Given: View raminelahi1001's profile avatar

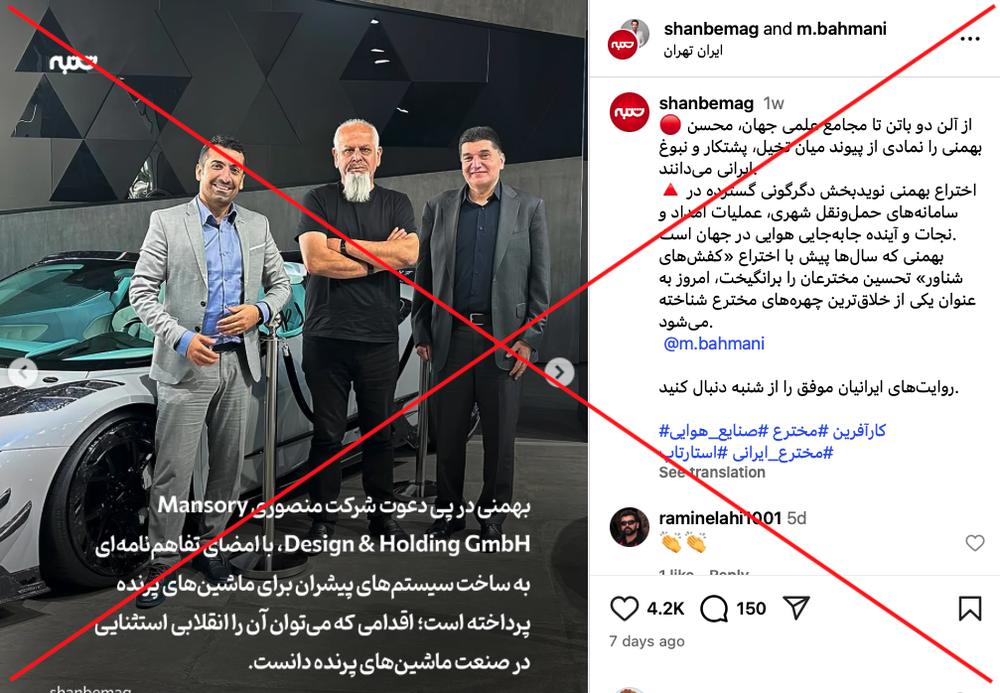Looking at the screenshot, I should (x=629, y=527).
